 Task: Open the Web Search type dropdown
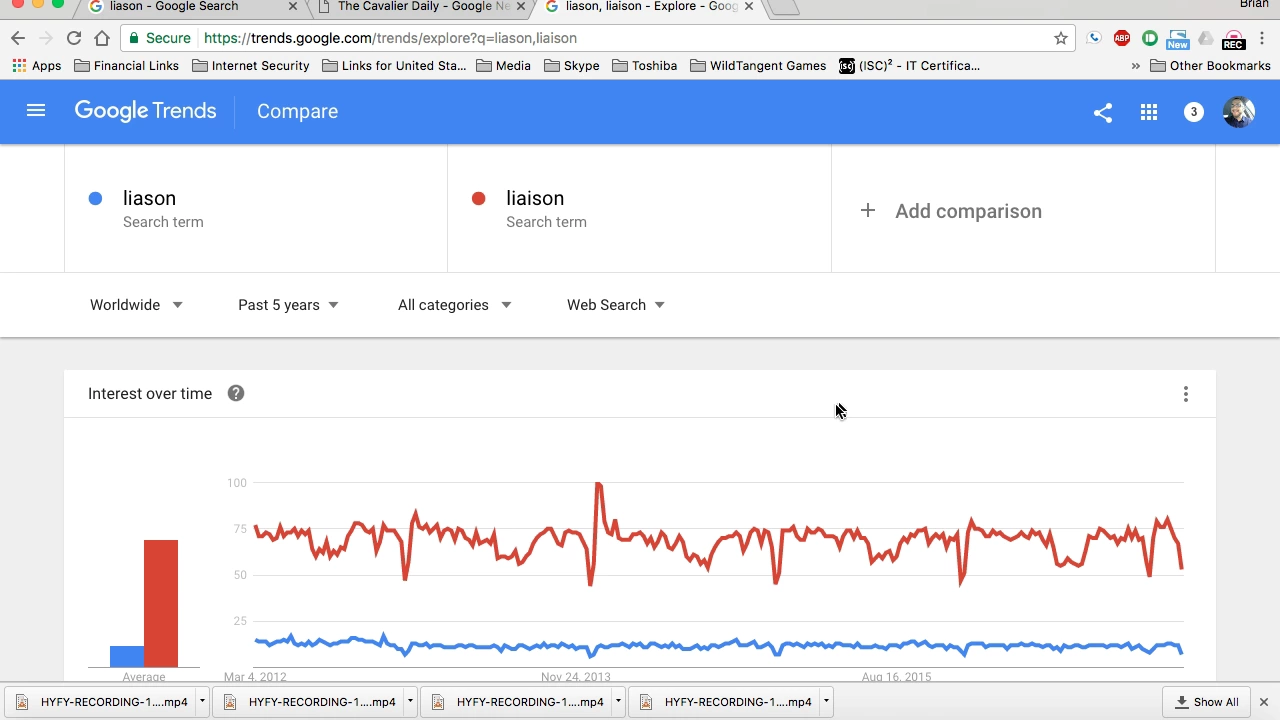[x=616, y=305]
